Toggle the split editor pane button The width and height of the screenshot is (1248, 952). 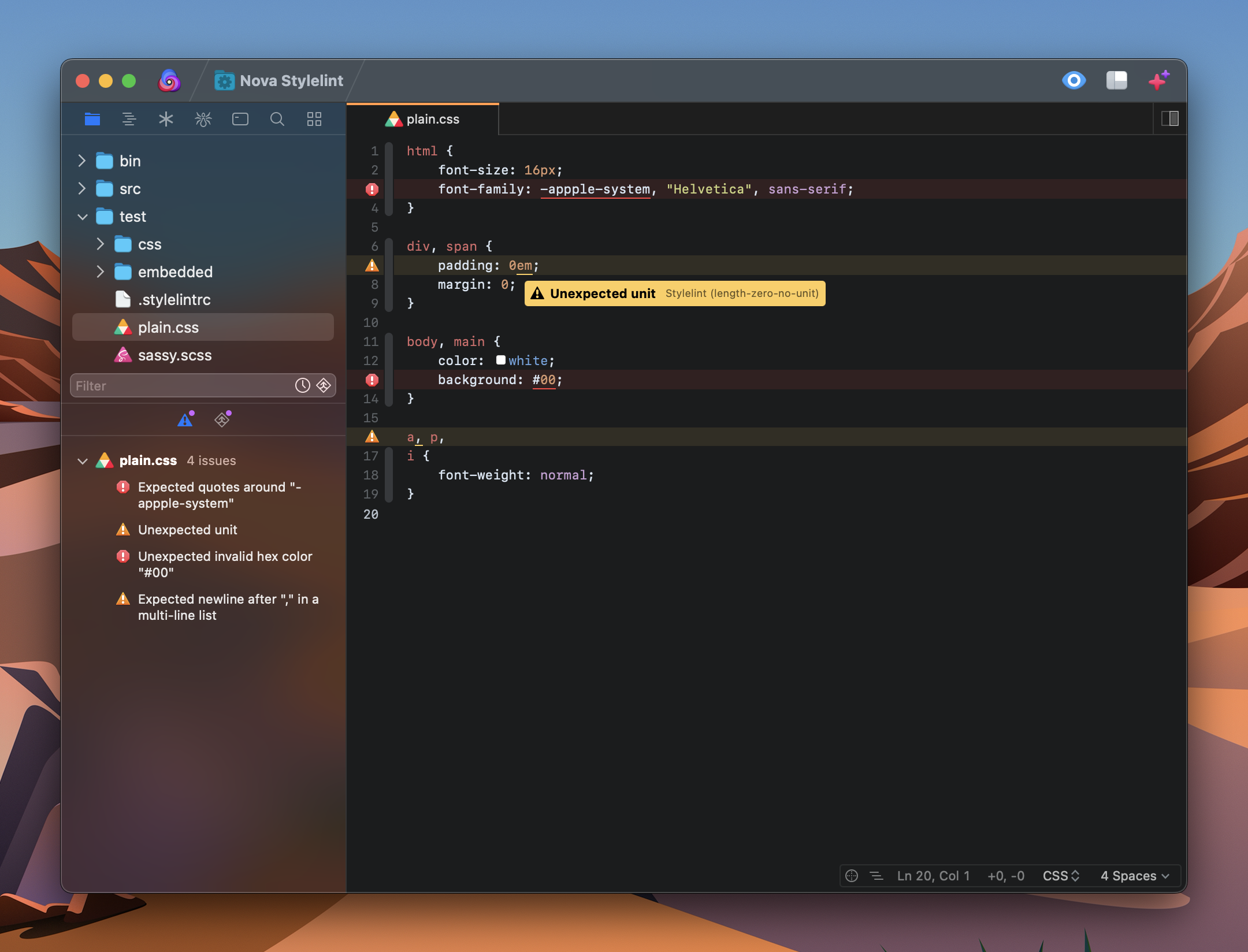pyautogui.click(x=1170, y=119)
